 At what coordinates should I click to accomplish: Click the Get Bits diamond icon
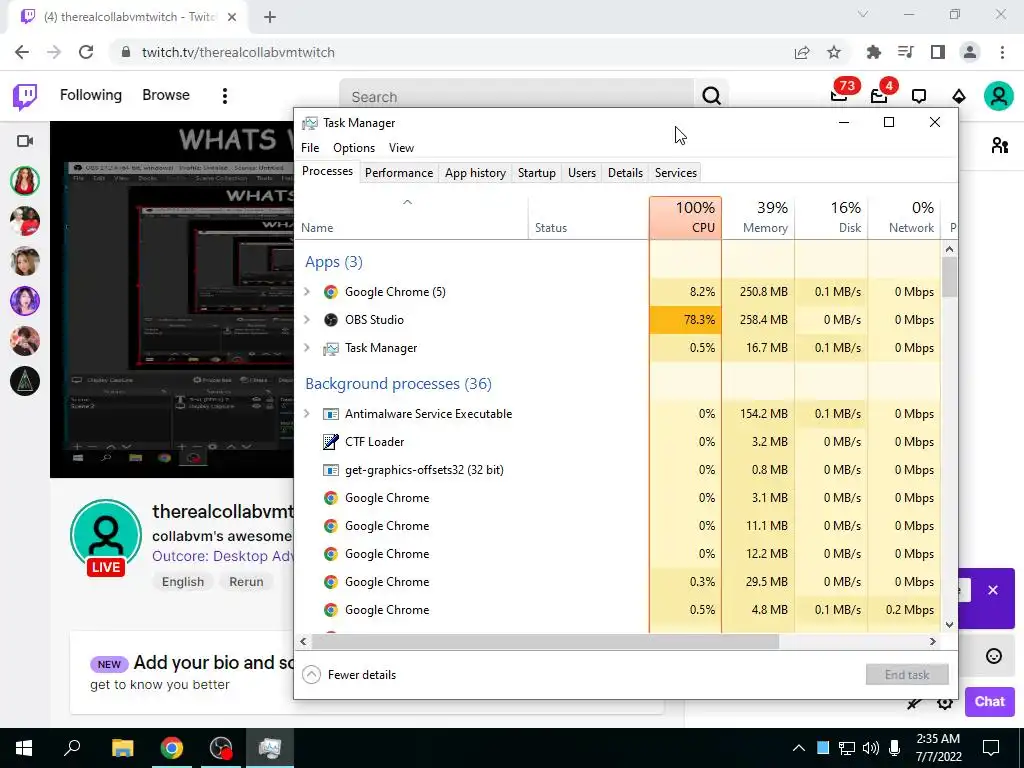(959, 97)
